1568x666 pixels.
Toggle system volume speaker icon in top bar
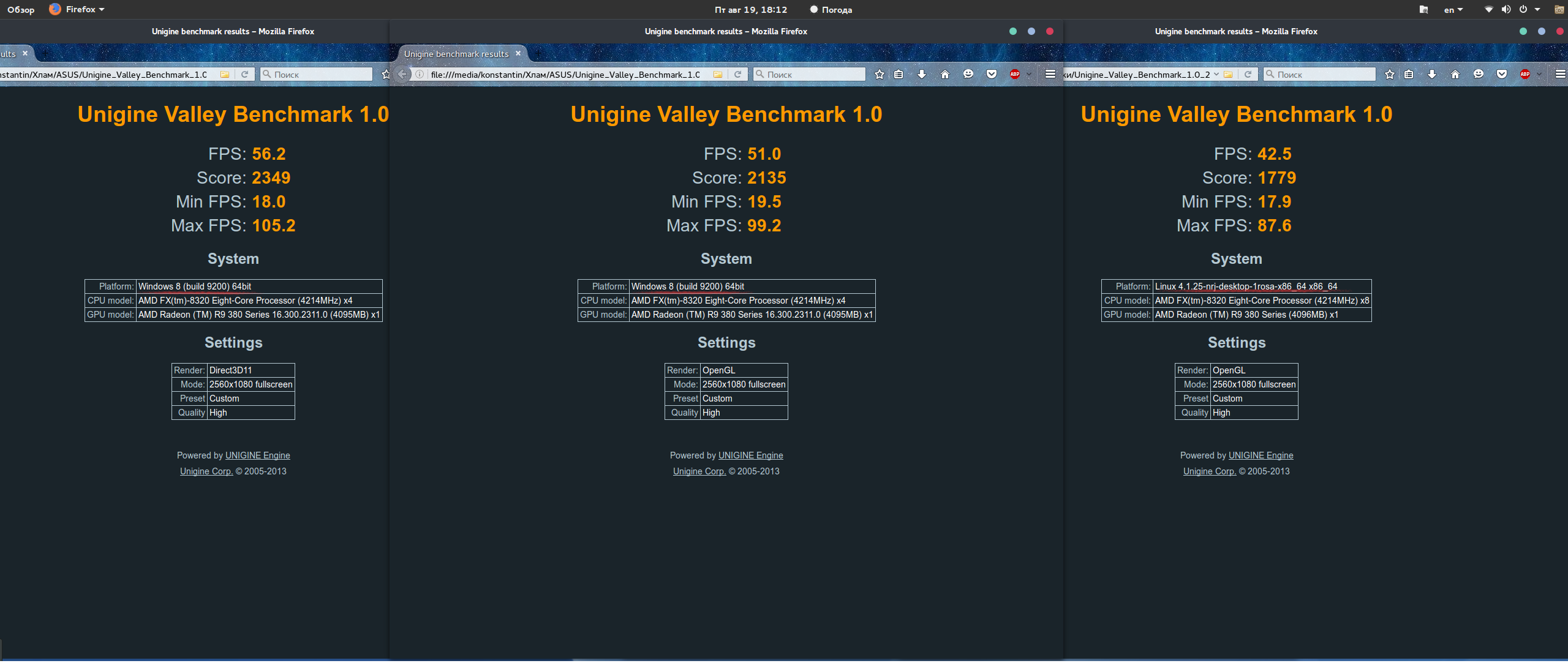pos(1506,9)
